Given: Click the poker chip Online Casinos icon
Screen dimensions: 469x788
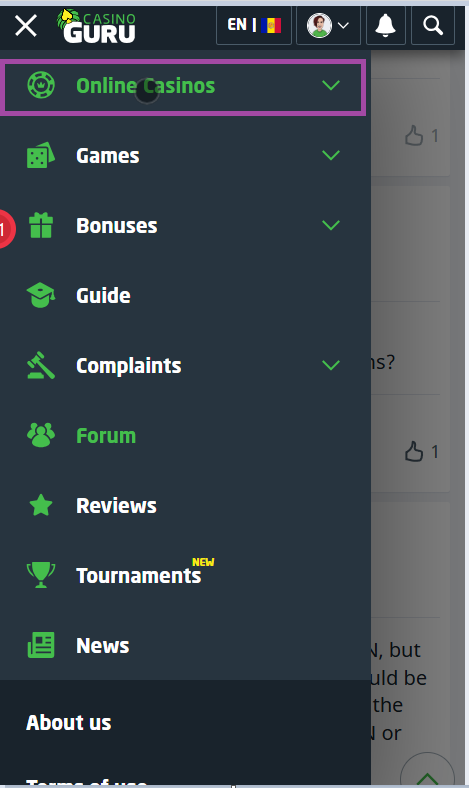Looking at the screenshot, I should point(41,85).
